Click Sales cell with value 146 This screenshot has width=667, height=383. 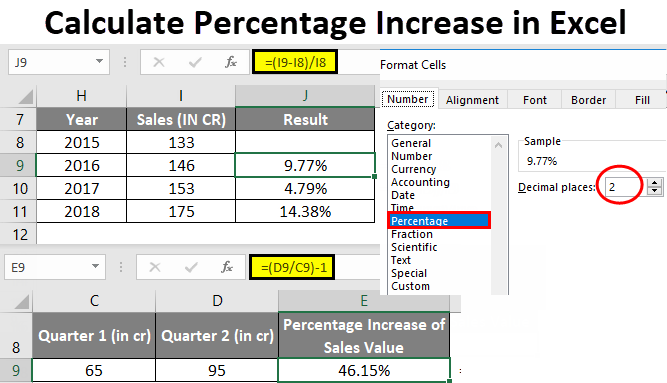[181, 165]
